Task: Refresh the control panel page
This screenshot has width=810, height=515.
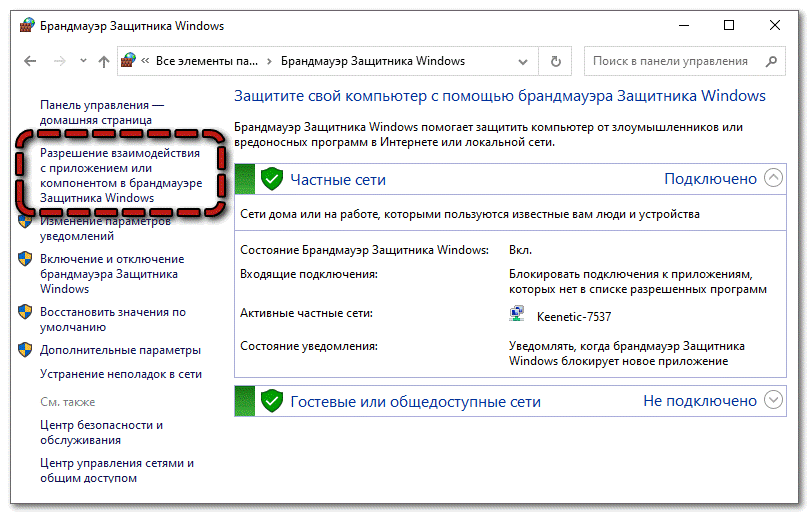Action: click(x=555, y=61)
